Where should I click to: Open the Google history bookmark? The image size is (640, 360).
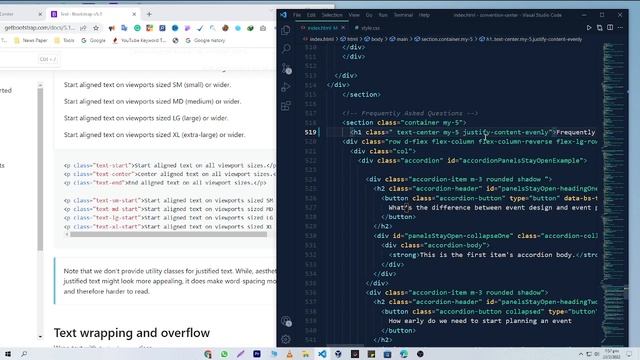click(205, 40)
